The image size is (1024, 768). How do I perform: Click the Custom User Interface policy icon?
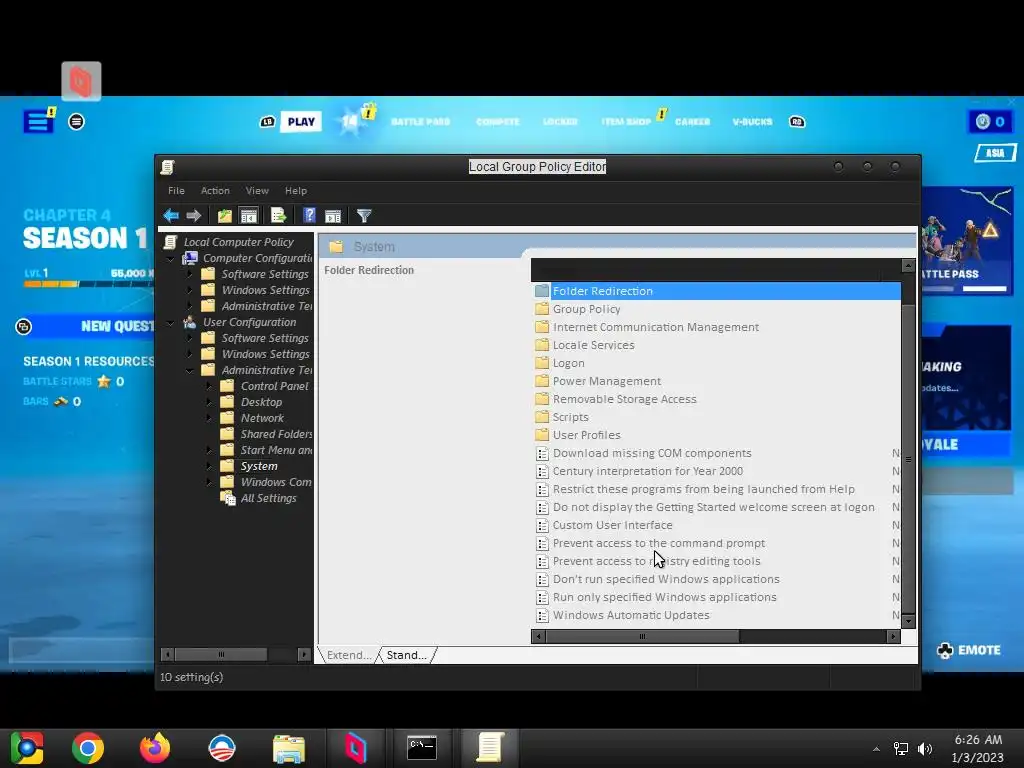click(542, 525)
